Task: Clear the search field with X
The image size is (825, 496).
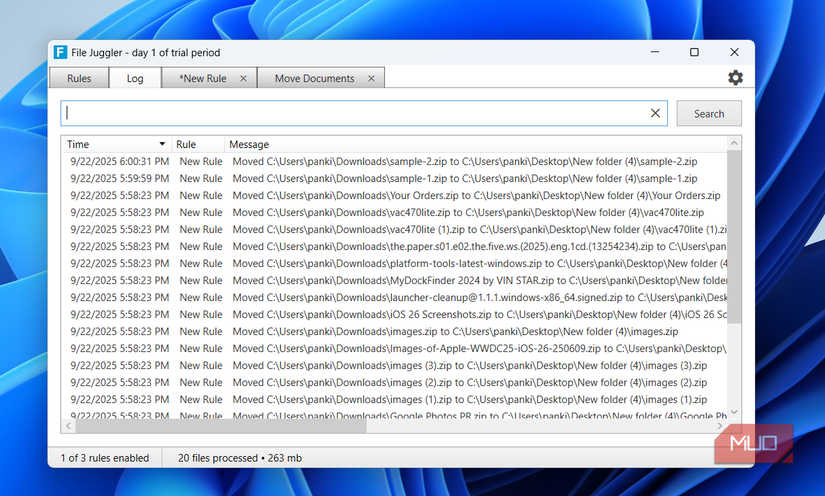Action: (655, 113)
